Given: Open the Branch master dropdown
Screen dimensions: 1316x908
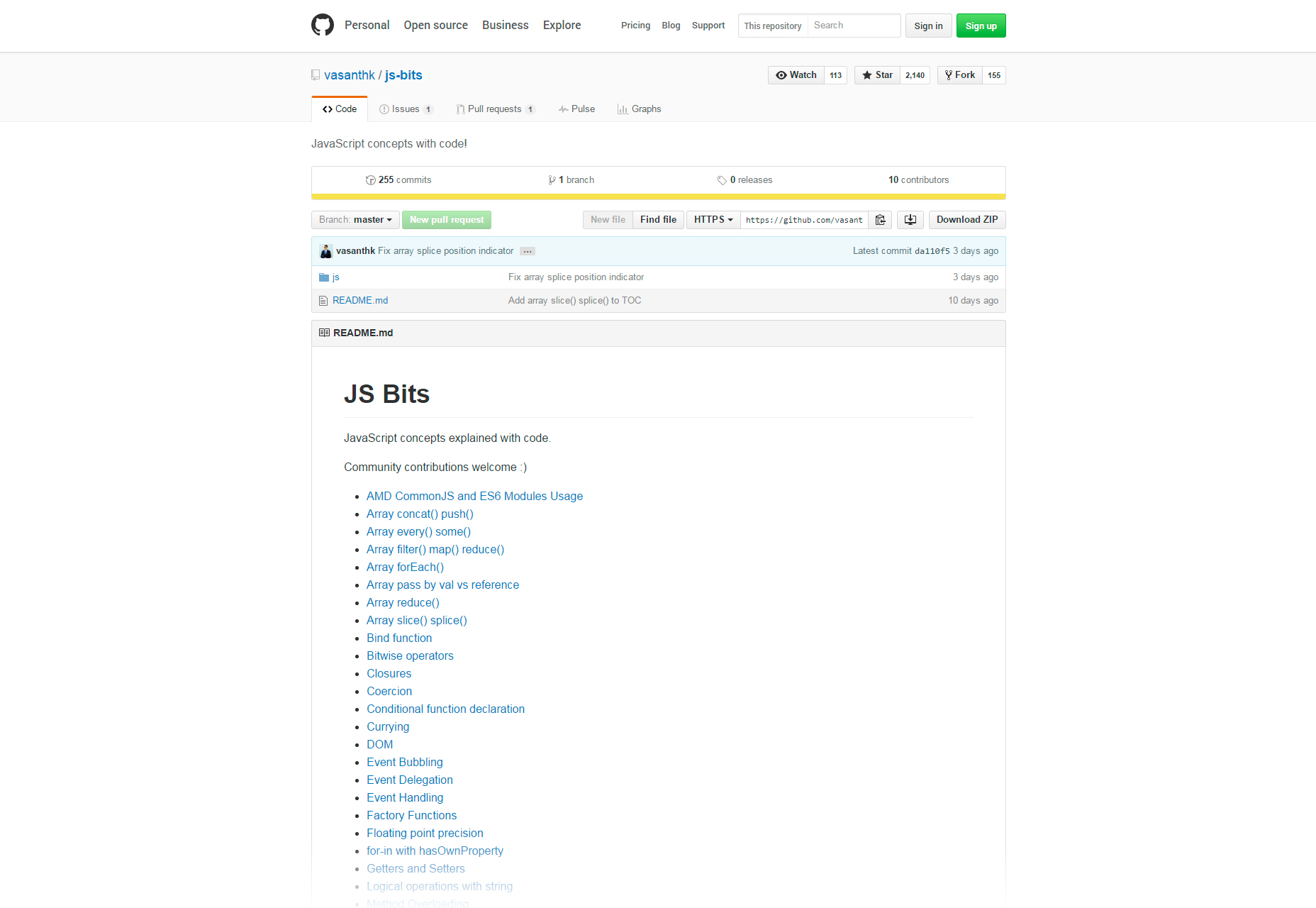Looking at the screenshot, I should (355, 220).
